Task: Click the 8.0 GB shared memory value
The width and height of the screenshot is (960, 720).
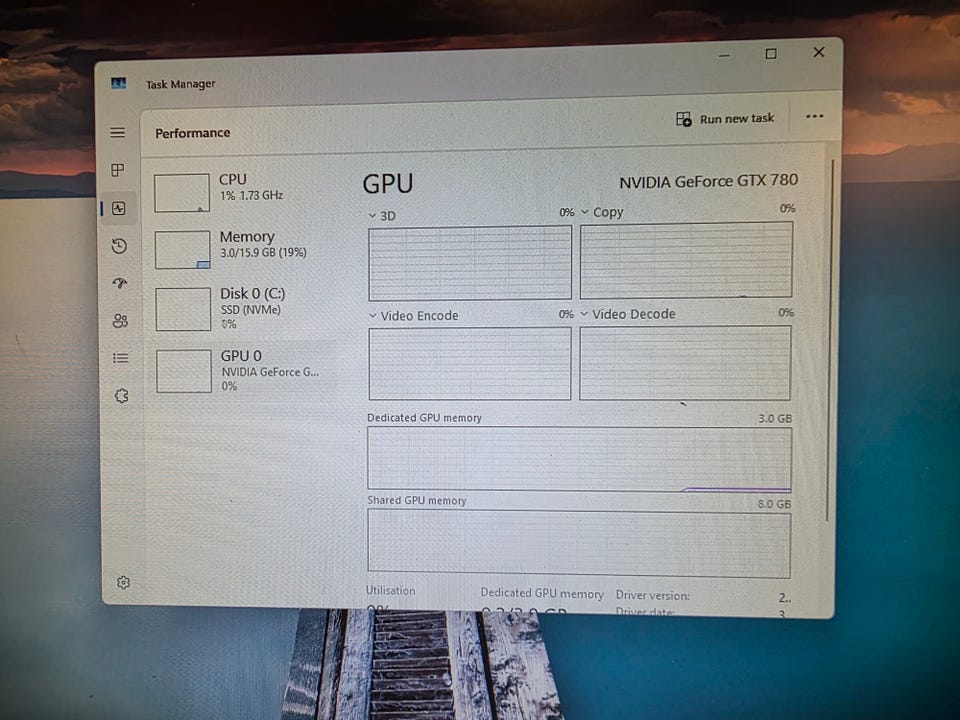Action: pos(774,504)
